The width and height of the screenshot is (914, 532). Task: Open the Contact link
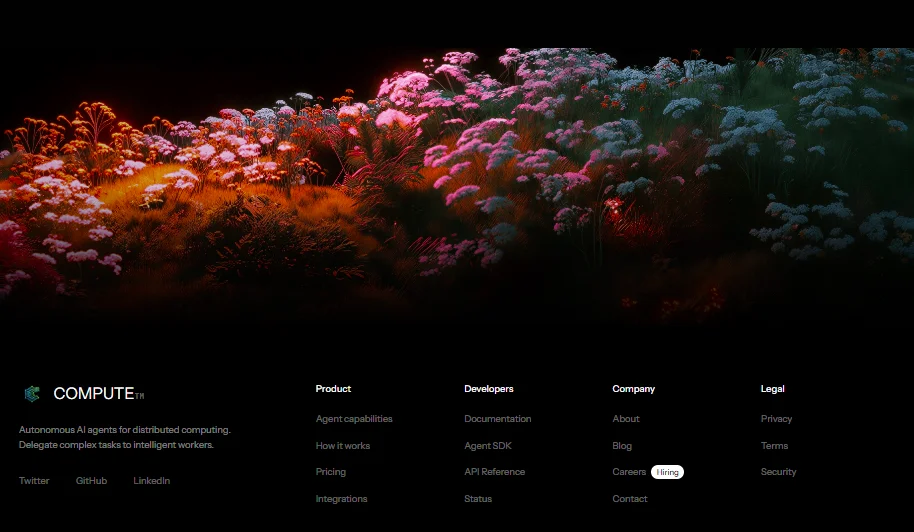tap(630, 499)
